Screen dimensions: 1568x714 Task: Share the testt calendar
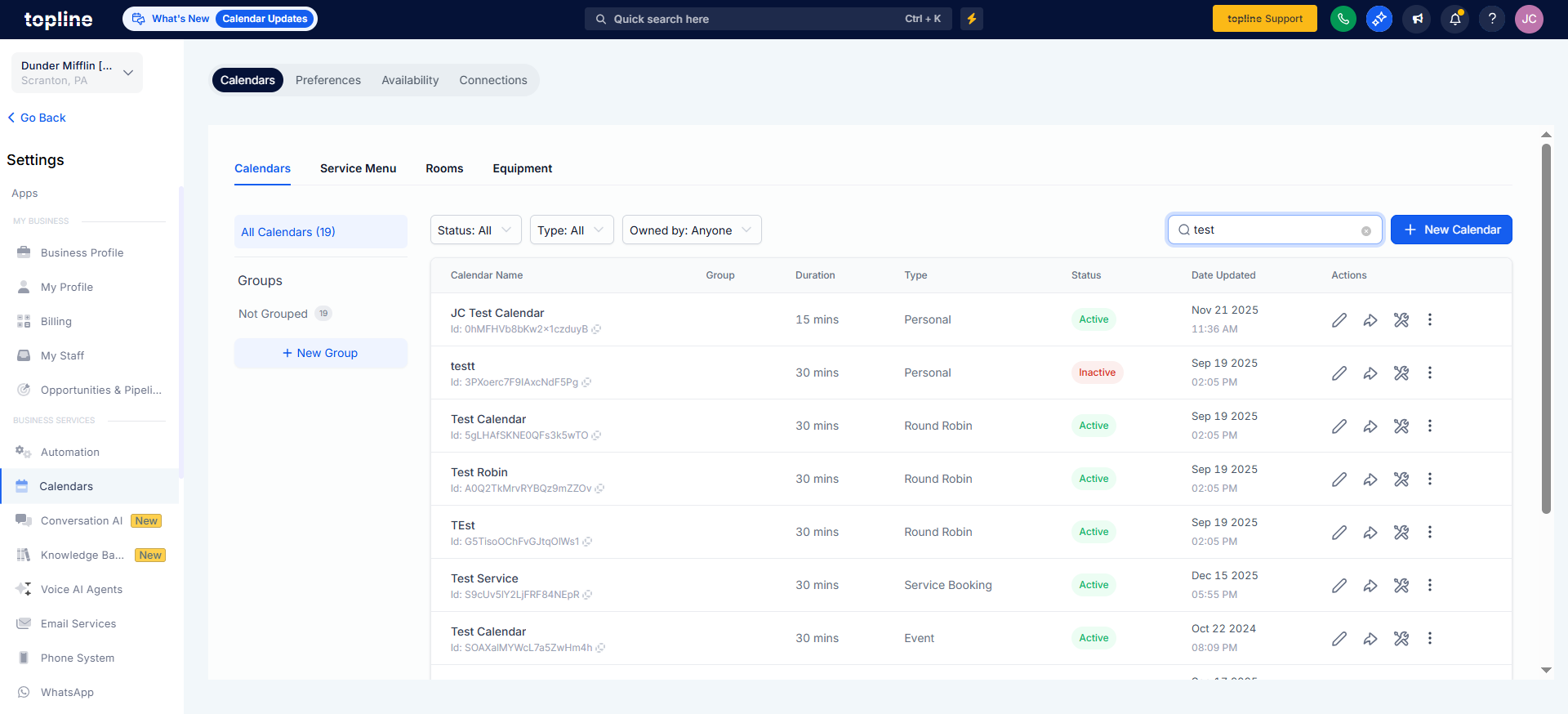(x=1370, y=373)
